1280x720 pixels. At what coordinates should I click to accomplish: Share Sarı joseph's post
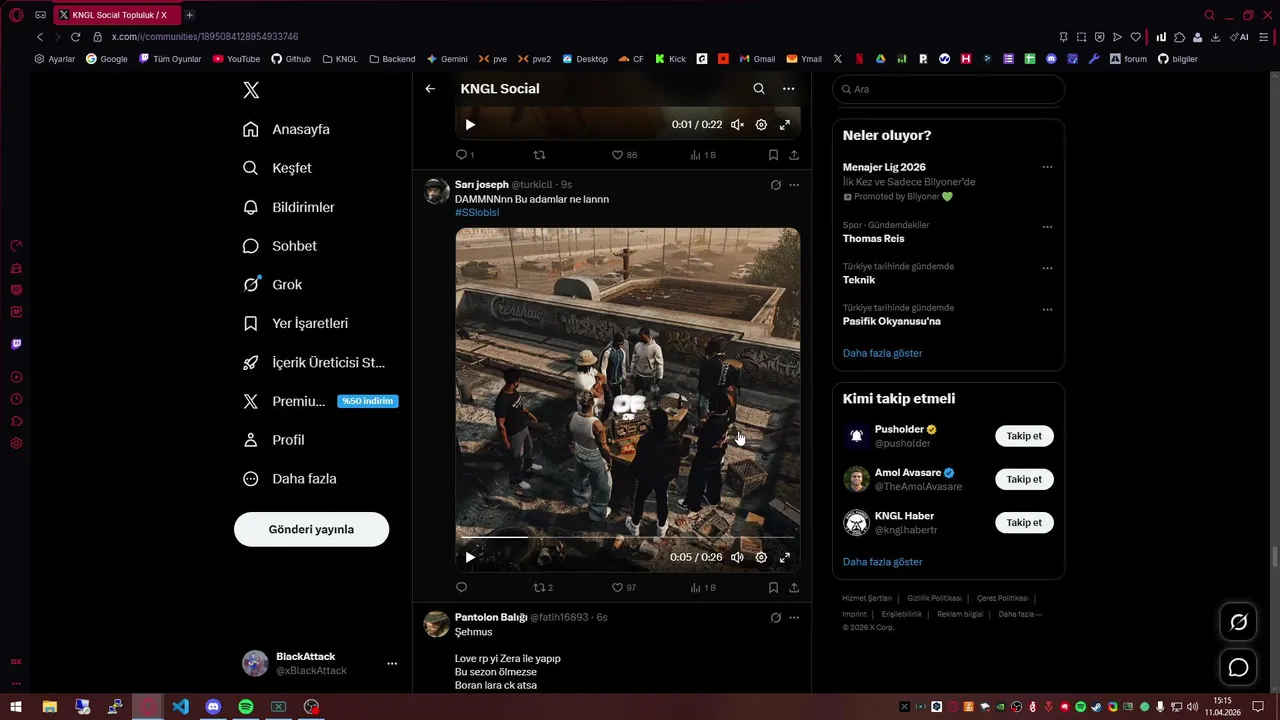tap(794, 587)
